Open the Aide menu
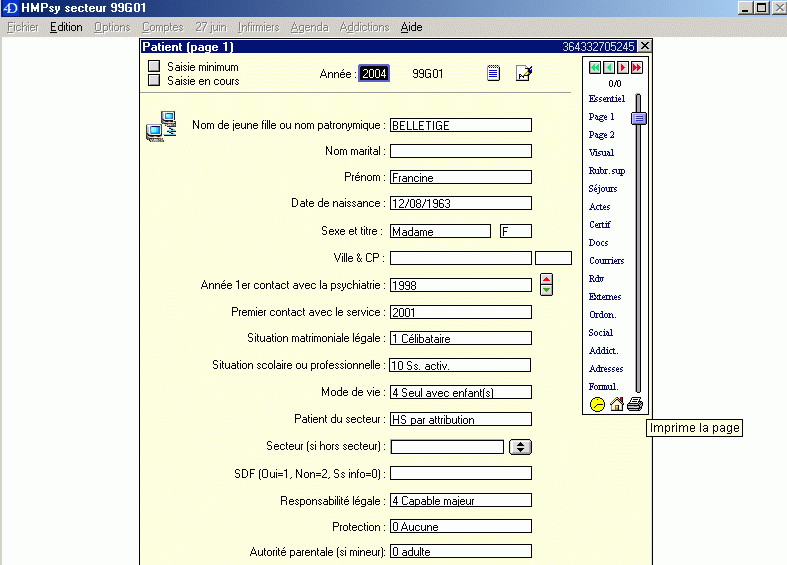 click(x=411, y=27)
